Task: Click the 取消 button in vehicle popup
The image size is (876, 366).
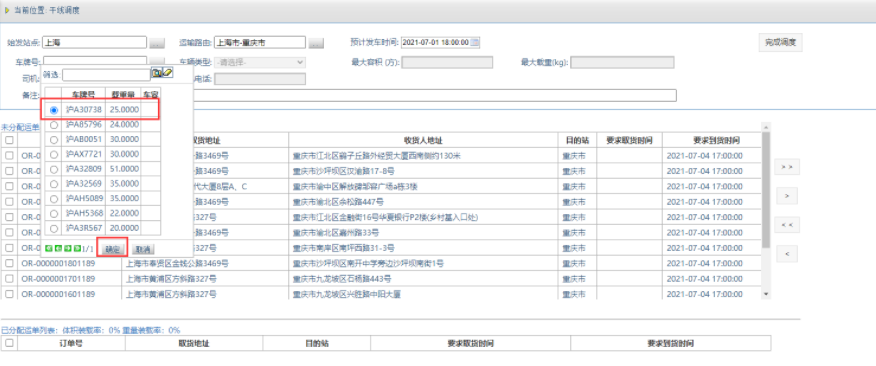Action: click(x=144, y=249)
